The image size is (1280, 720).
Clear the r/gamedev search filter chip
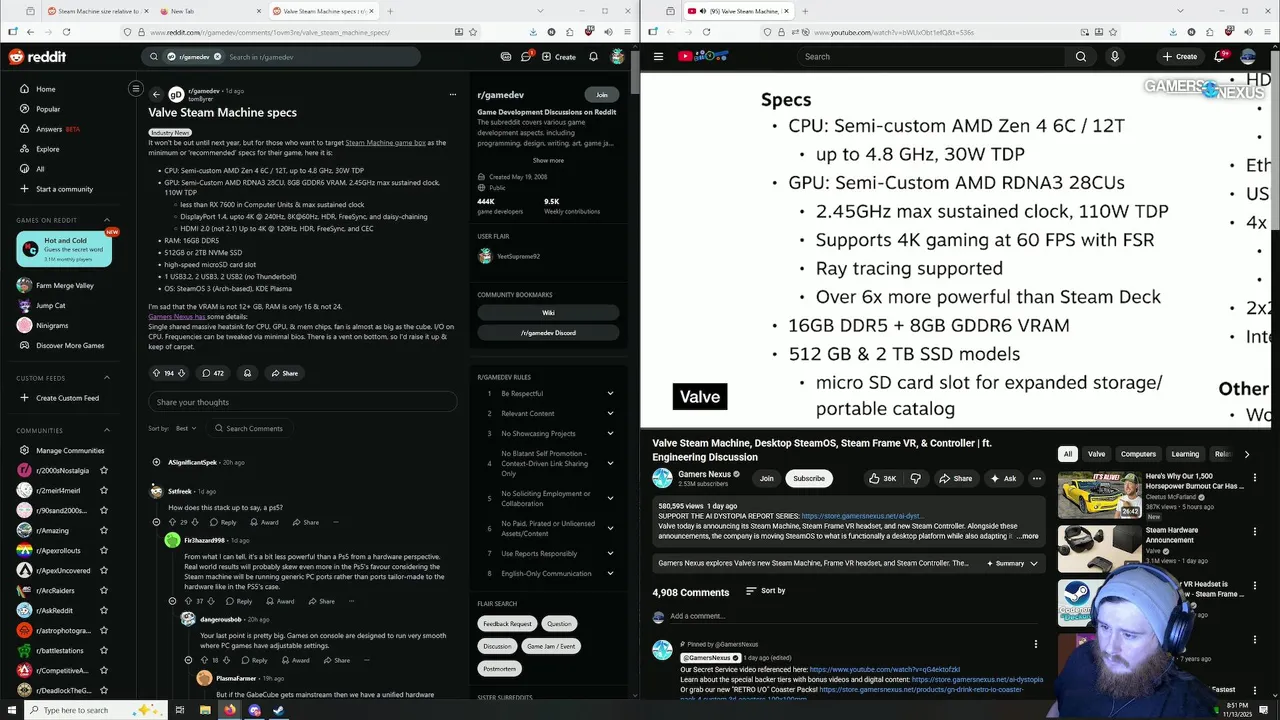pyautogui.click(x=217, y=57)
